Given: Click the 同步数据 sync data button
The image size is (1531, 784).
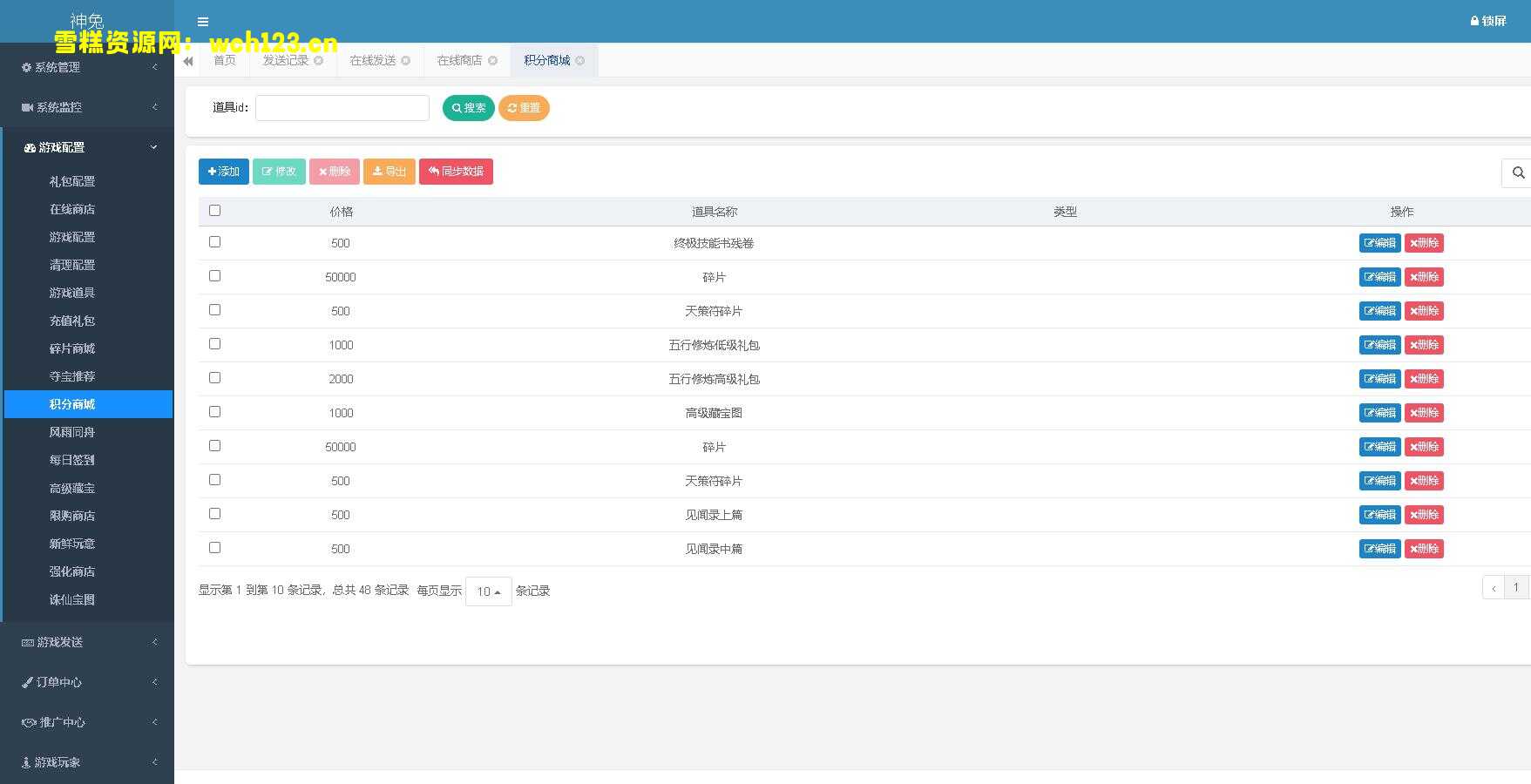Looking at the screenshot, I should coord(456,172).
